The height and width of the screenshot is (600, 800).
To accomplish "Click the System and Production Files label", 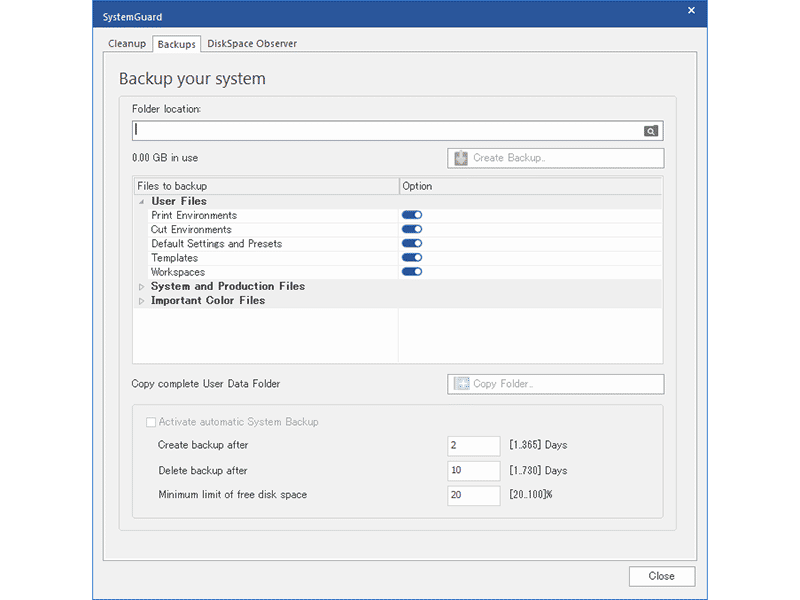I will (228, 286).
